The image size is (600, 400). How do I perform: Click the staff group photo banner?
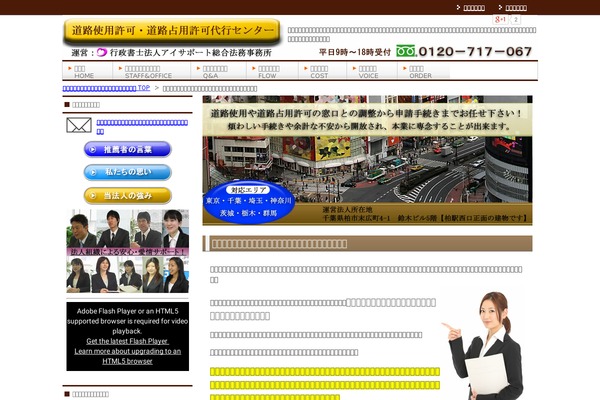coord(127,251)
